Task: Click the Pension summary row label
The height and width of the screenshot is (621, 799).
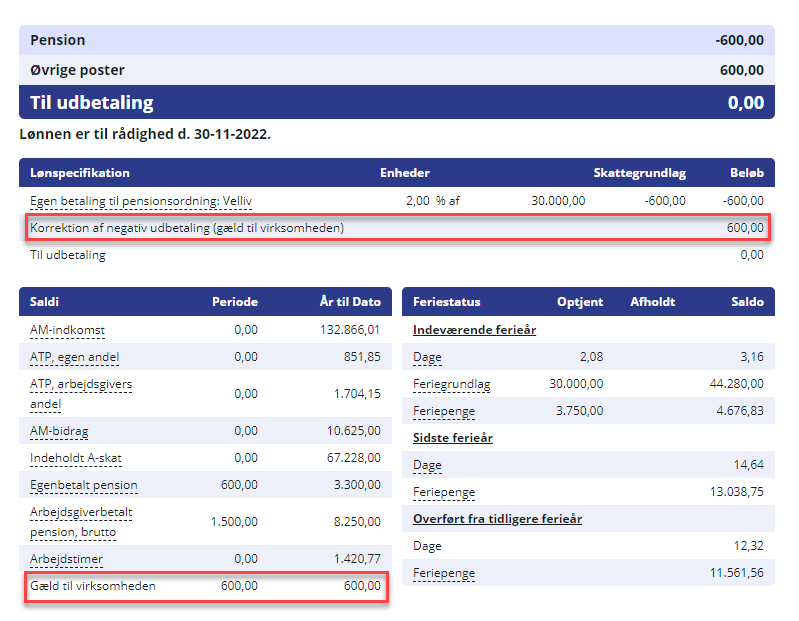Action: (x=58, y=40)
